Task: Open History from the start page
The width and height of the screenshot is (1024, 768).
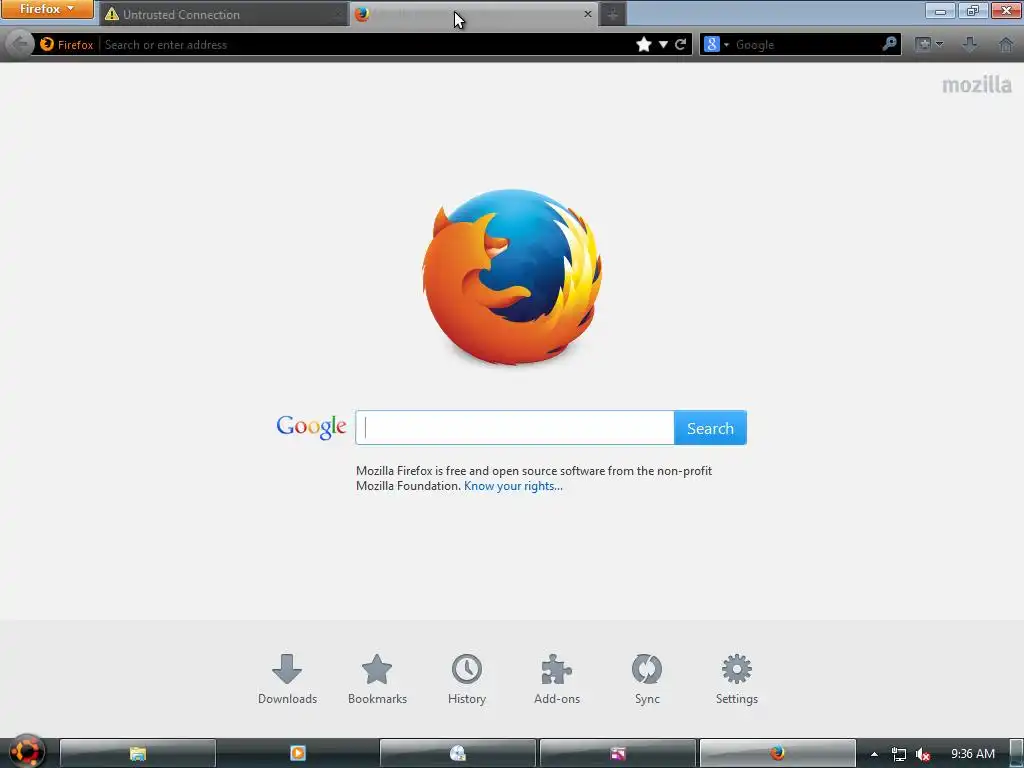Action: click(x=467, y=679)
